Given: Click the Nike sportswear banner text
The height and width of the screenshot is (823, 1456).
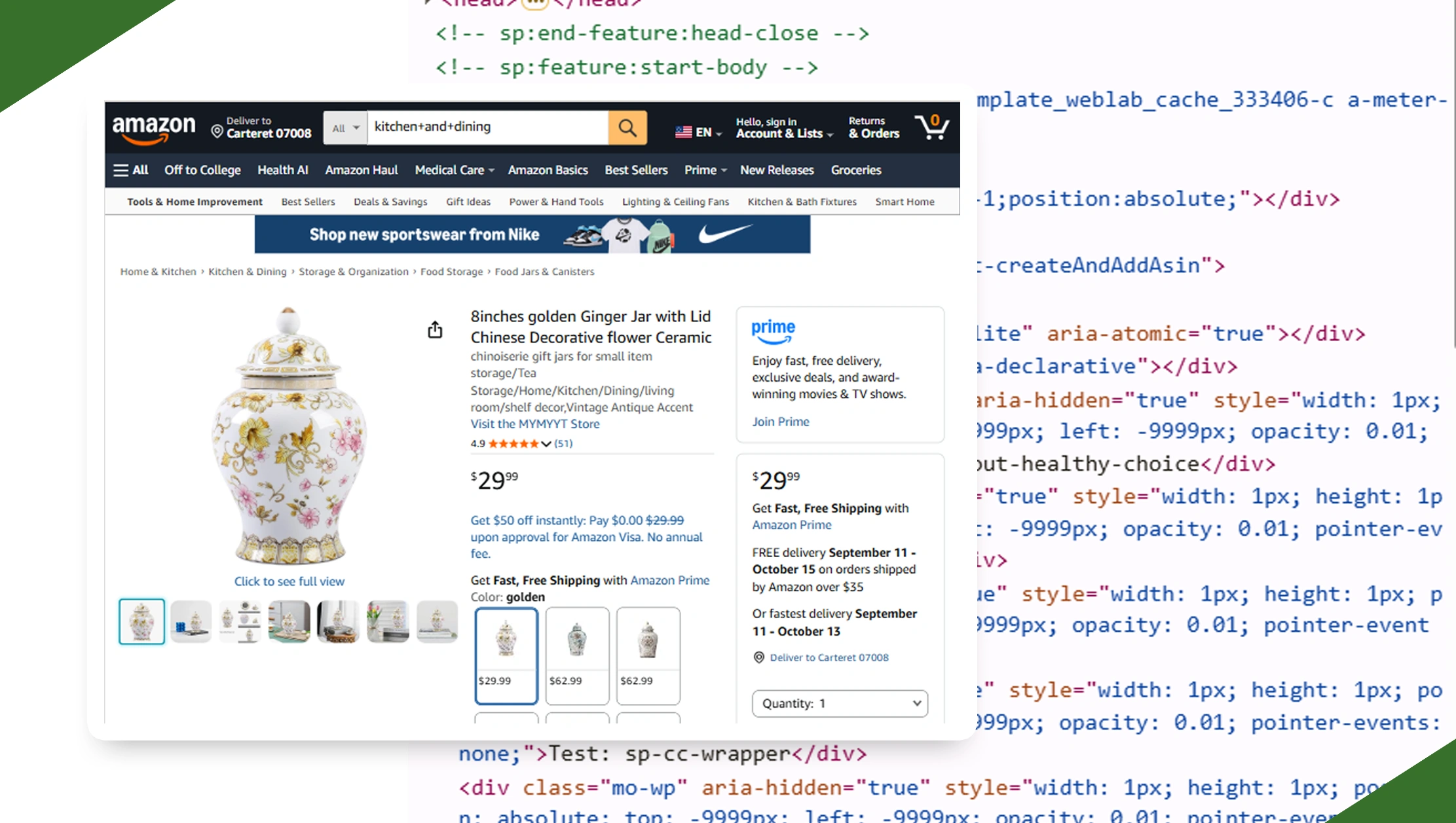Looking at the screenshot, I should [x=424, y=234].
